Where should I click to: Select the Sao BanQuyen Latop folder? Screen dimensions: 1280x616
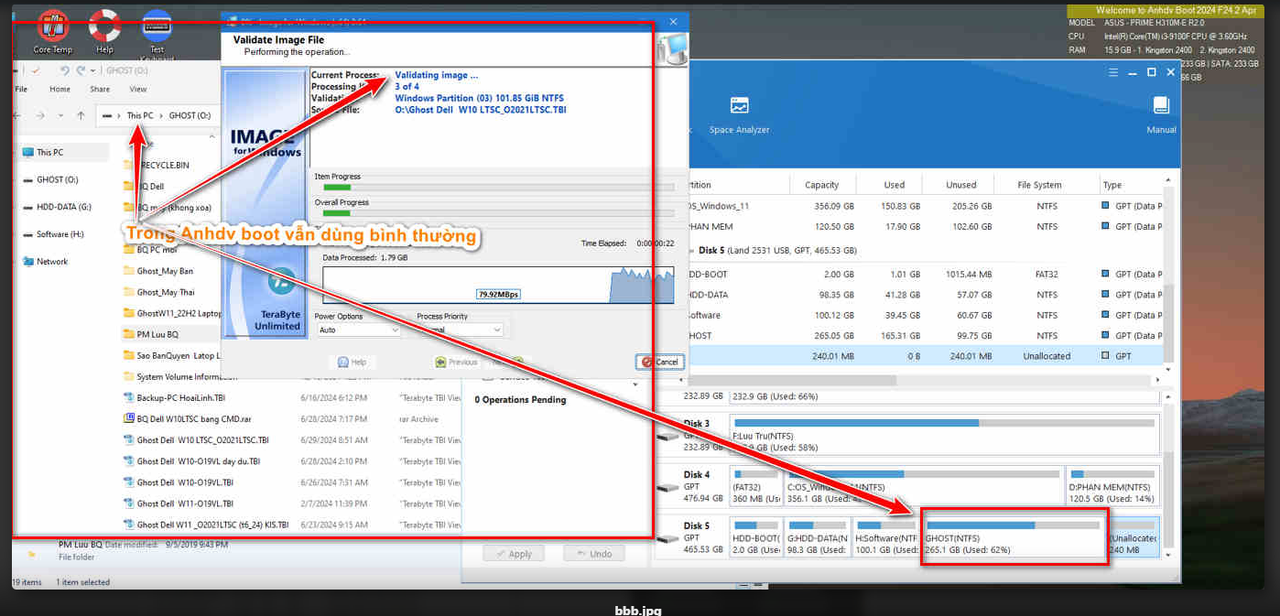pos(172,355)
